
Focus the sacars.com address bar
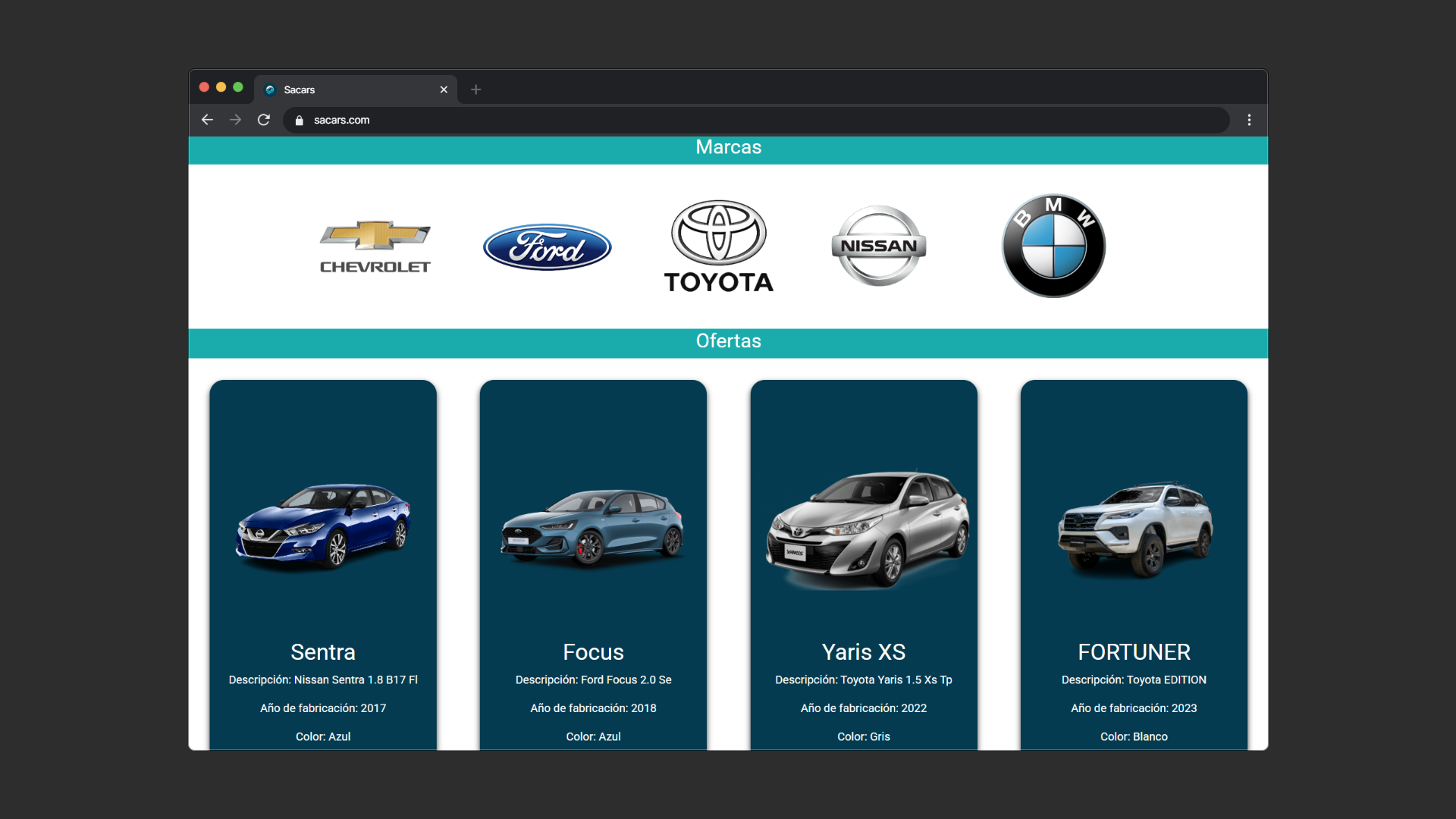click(756, 120)
